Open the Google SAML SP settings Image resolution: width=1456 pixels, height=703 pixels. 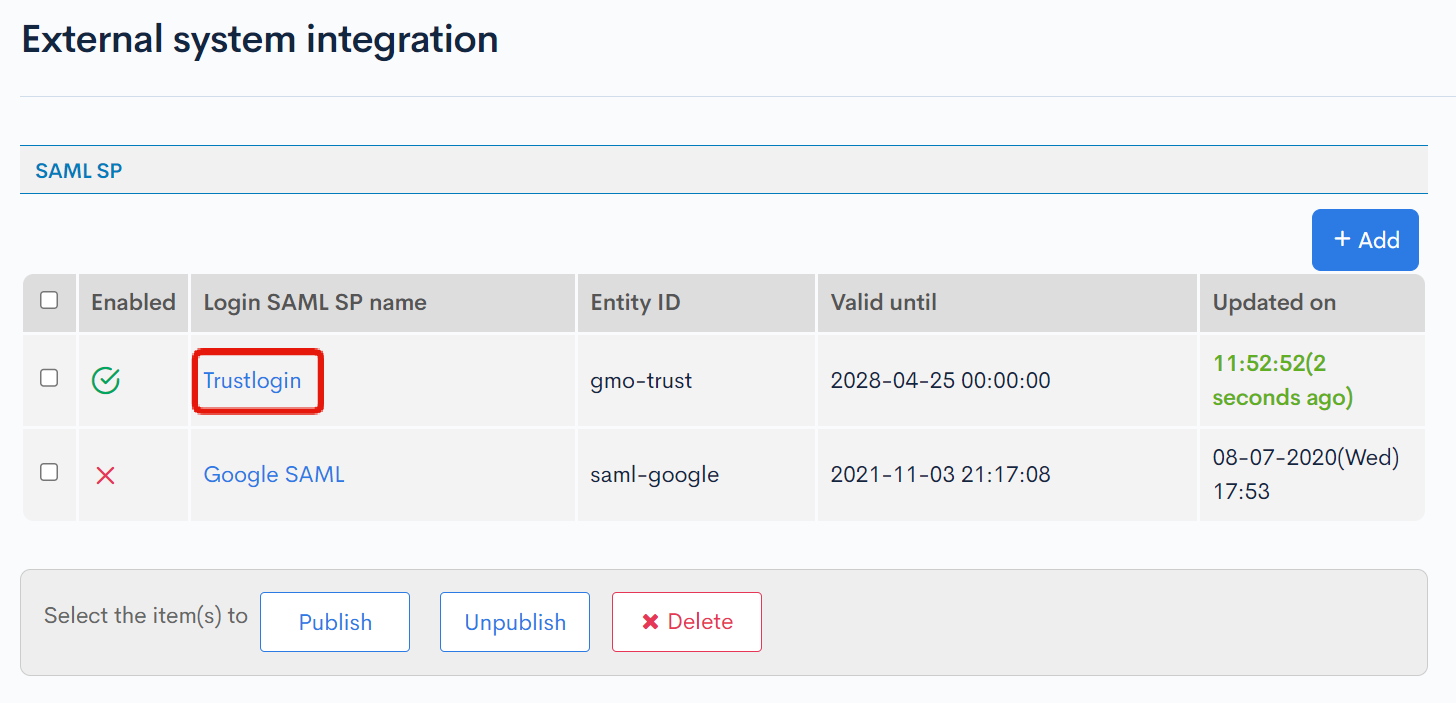[x=273, y=475]
